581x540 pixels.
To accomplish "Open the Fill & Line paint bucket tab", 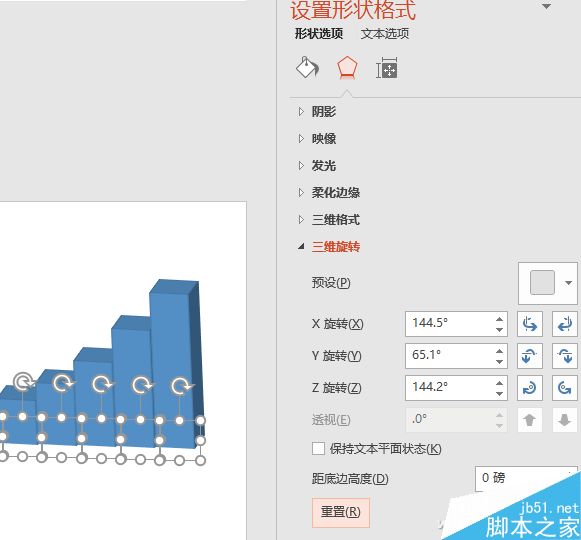I will click(307, 67).
